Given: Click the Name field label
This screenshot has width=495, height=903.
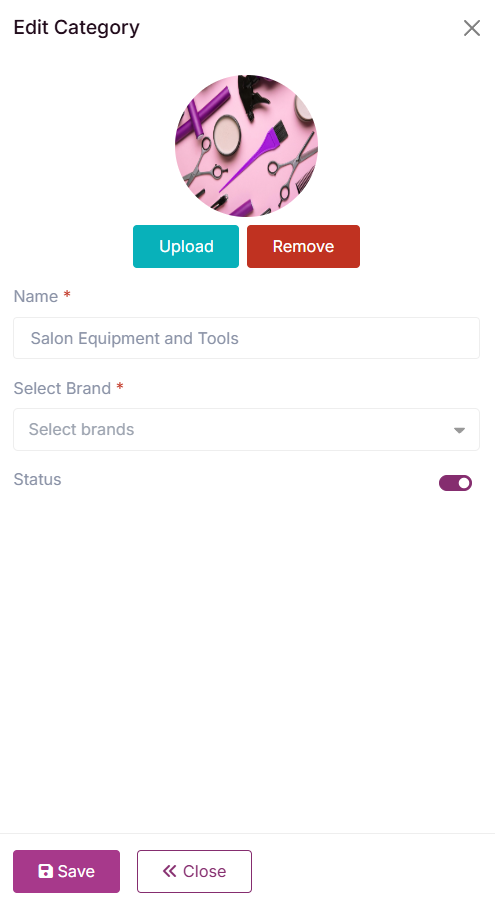Looking at the screenshot, I should [x=36, y=296].
